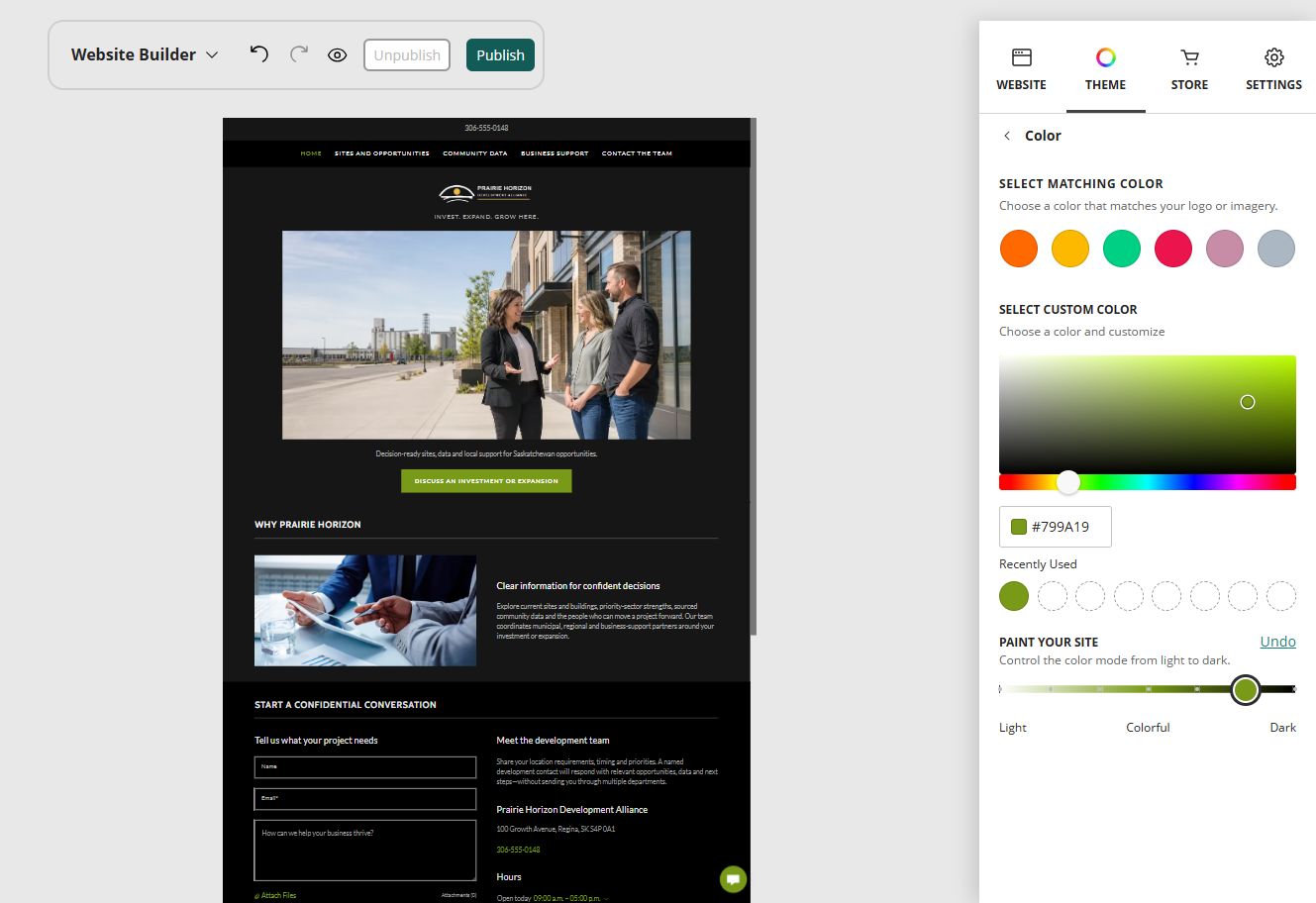Image resolution: width=1316 pixels, height=903 pixels.
Task: Open the STORE tab
Action: pyautogui.click(x=1189, y=69)
